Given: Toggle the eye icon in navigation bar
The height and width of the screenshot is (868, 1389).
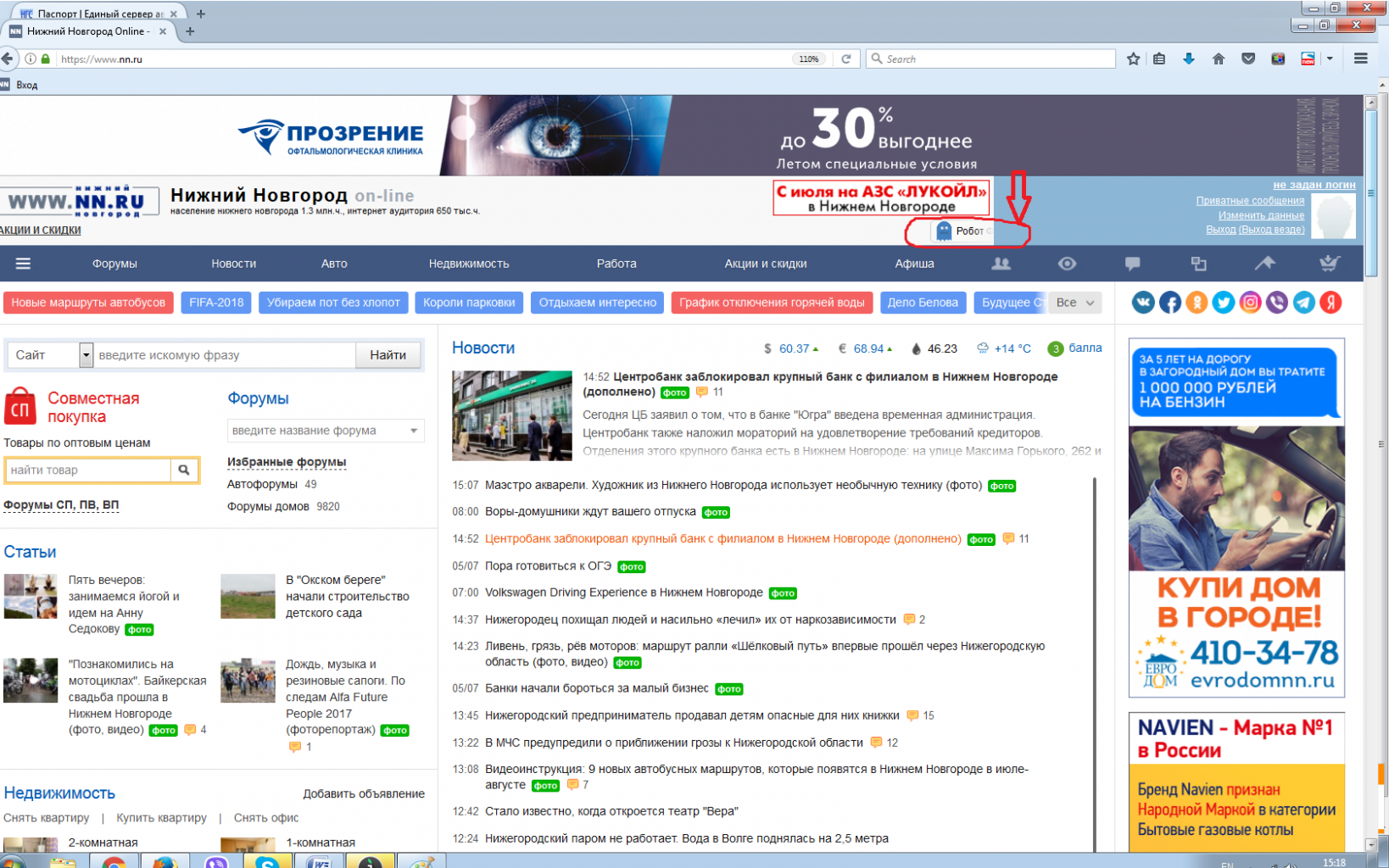Looking at the screenshot, I should click(x=1067, y=264).
